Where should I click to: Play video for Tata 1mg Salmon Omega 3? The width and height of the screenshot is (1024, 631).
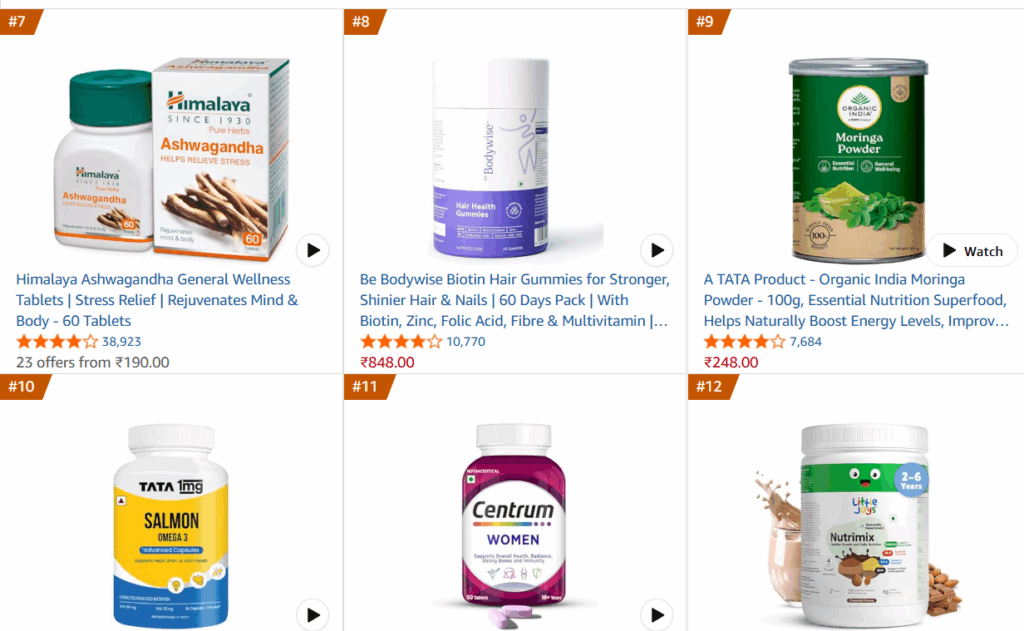coord(313,615)
